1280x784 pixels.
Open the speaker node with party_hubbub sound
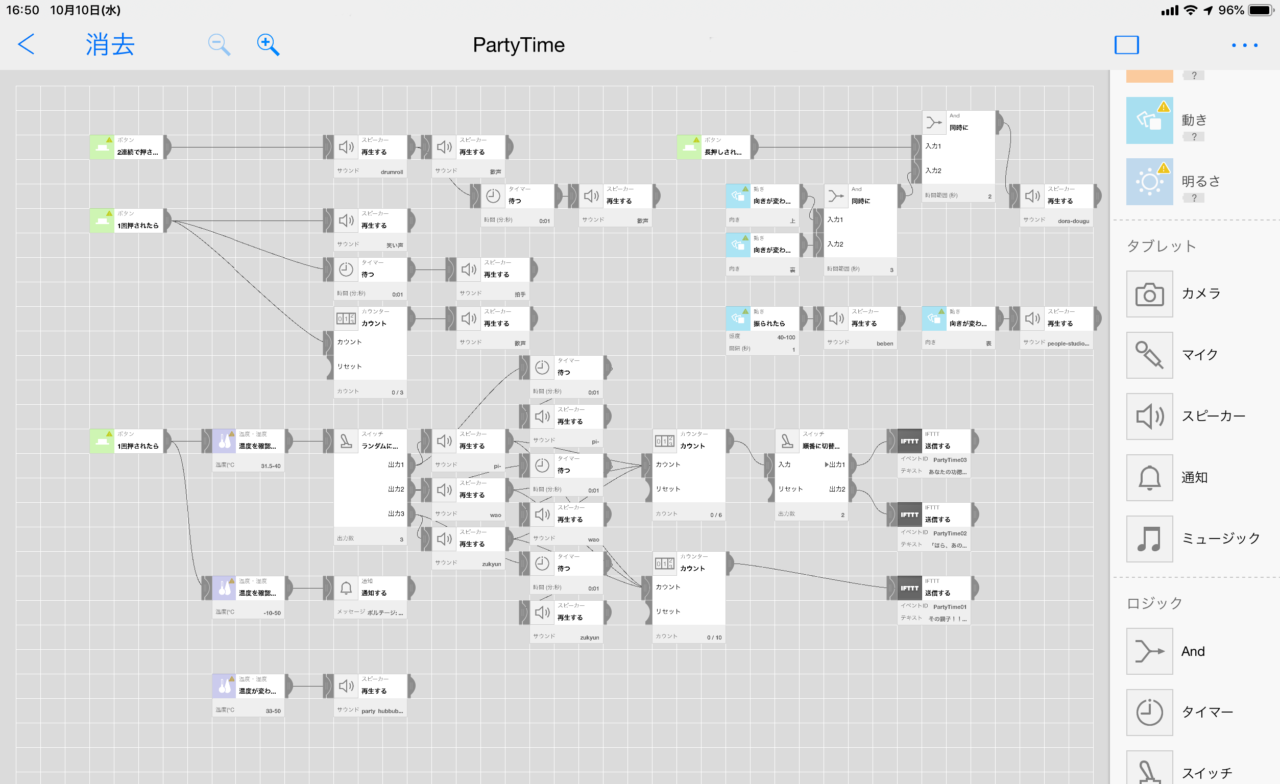point(371,696)
